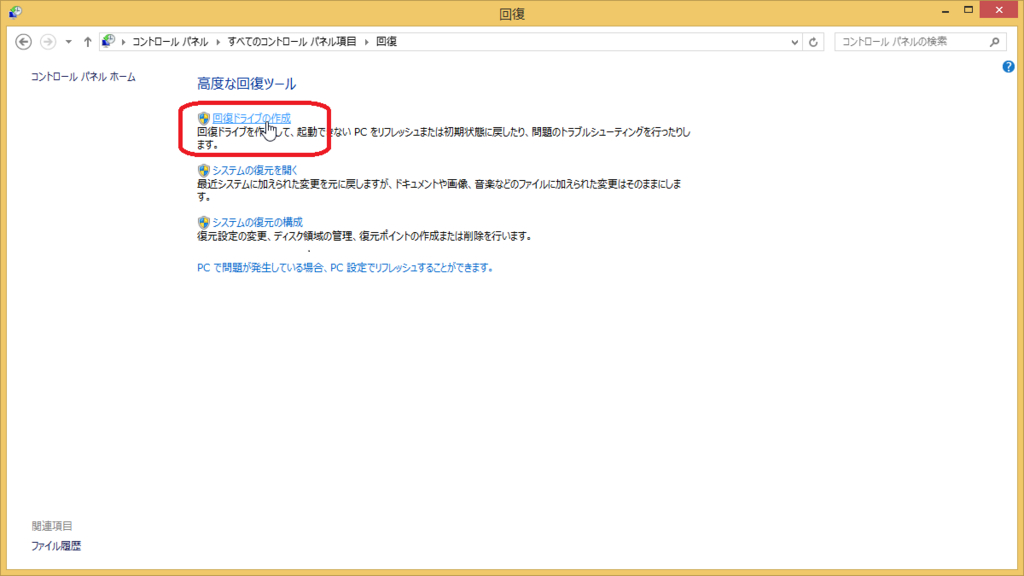
Task: Click the Forward navigation arrow
Action: pyautogui.click(x=48, y=42)
